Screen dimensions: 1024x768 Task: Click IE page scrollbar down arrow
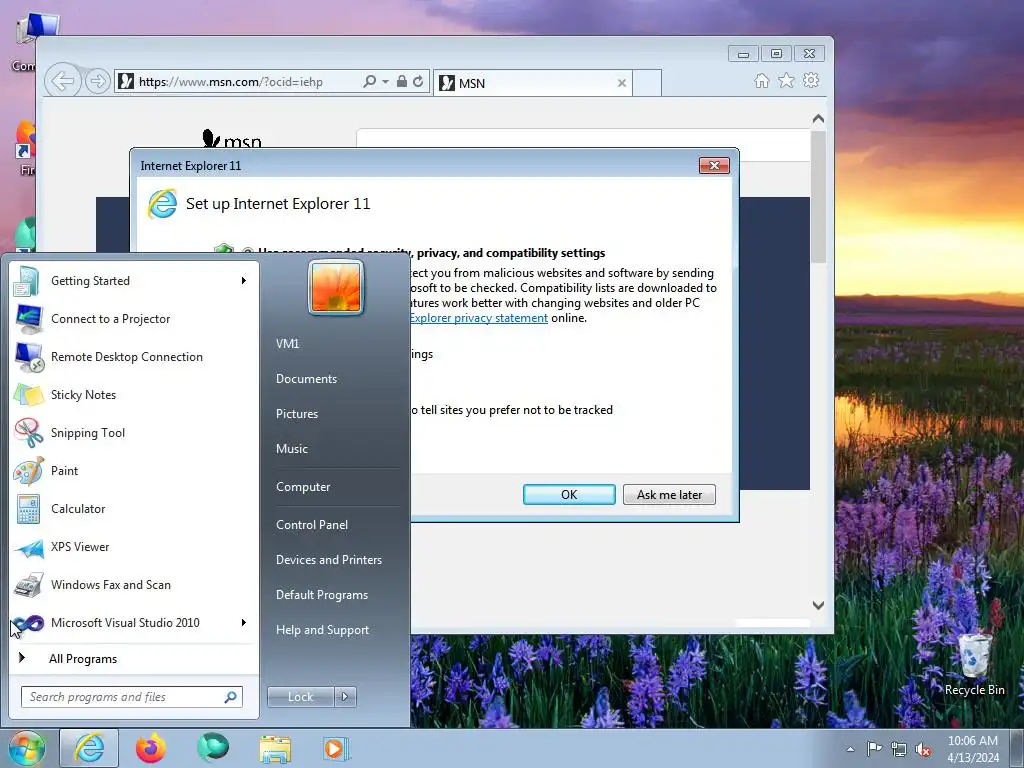(818, 605)
